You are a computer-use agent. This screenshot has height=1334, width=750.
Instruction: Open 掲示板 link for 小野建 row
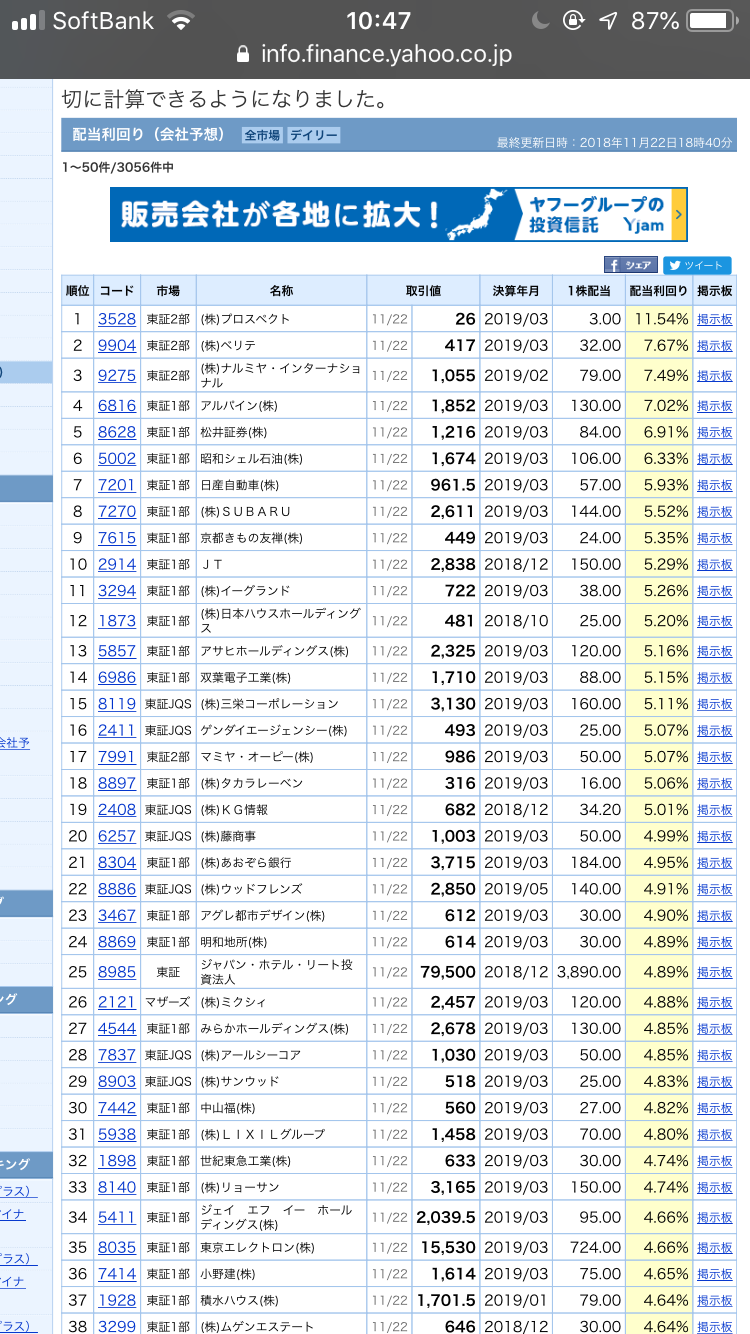coord(715,1275)
